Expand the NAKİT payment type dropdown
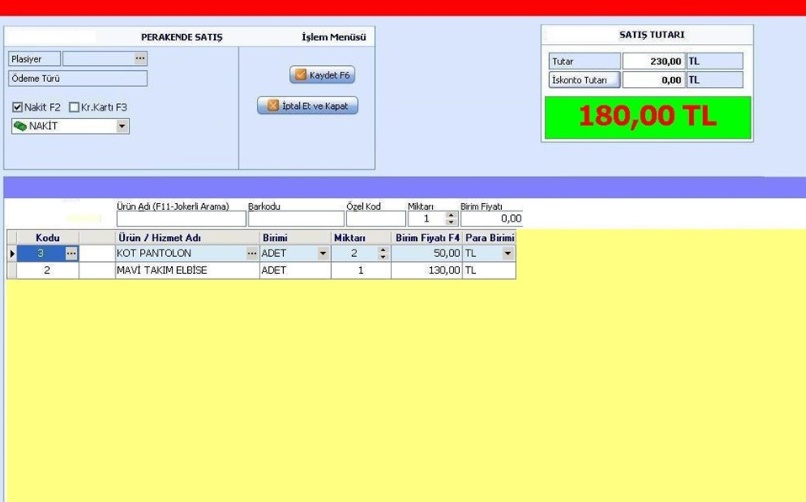The width and height of the screenshot is (806, 502). click(x=122, y=127)
